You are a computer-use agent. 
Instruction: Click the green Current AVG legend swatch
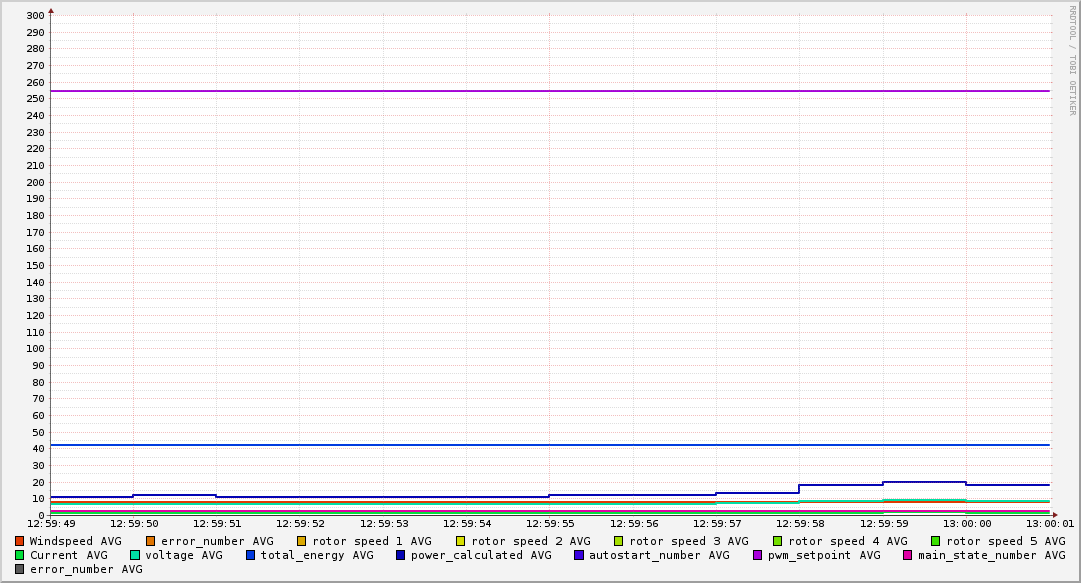tap(20, 555)
